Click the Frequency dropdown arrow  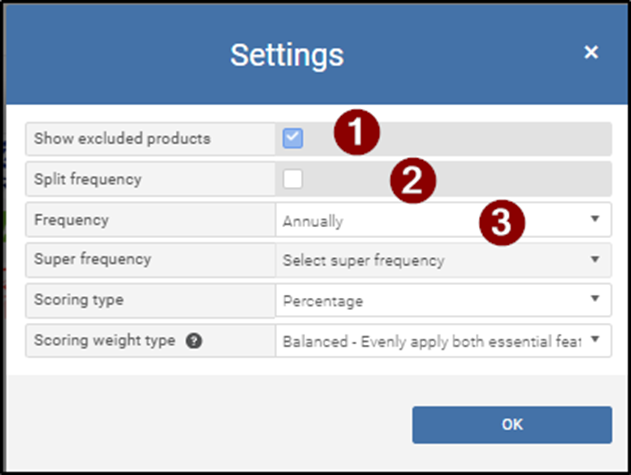(x=595, y=219)
